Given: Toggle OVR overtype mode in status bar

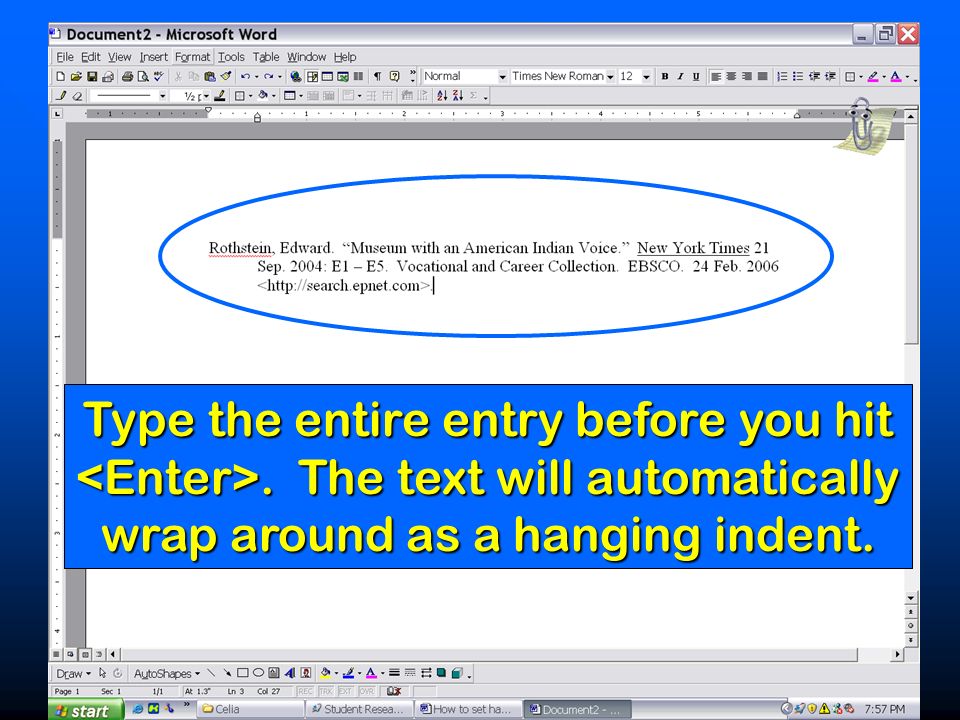Looking at the screenshot, I should click(367, 691).
